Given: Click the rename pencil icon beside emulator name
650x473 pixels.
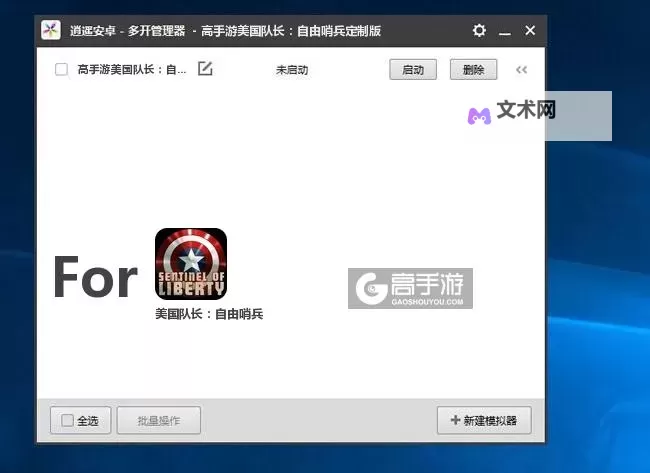Looking at the screenshot, I should click(205, 68).
